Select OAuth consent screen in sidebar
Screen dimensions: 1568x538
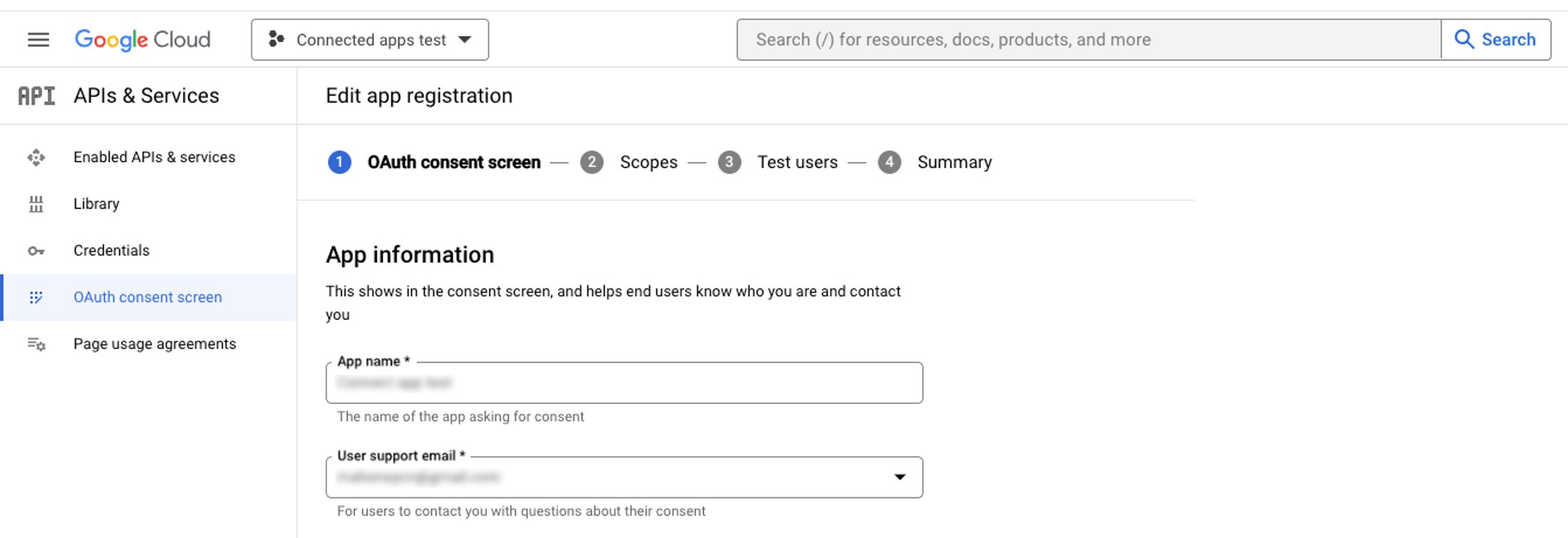pyautogui.click(x=148, y=297)
